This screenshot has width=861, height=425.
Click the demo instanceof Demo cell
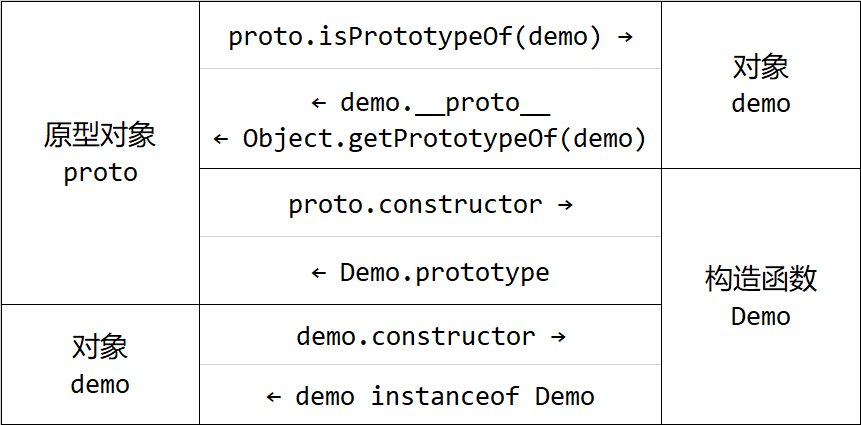pyautogui.click(x=430, y=395)
